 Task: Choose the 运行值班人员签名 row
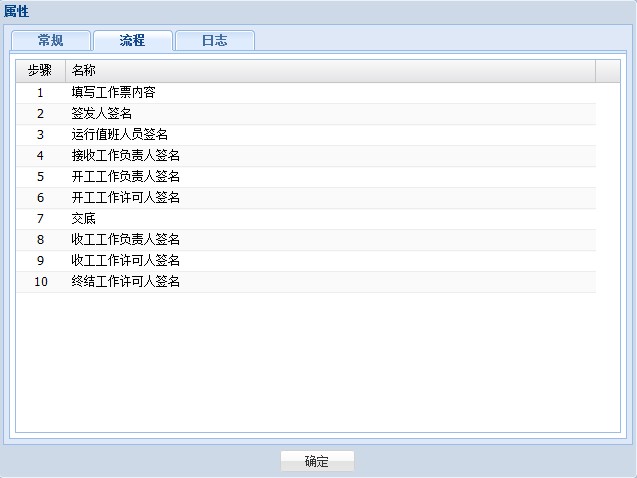pyautogui.click(x=119, y=135)
